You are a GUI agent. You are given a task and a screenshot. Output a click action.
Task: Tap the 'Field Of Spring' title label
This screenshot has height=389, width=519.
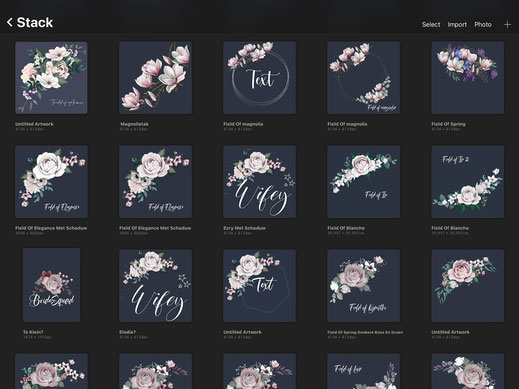pos(448,124)
